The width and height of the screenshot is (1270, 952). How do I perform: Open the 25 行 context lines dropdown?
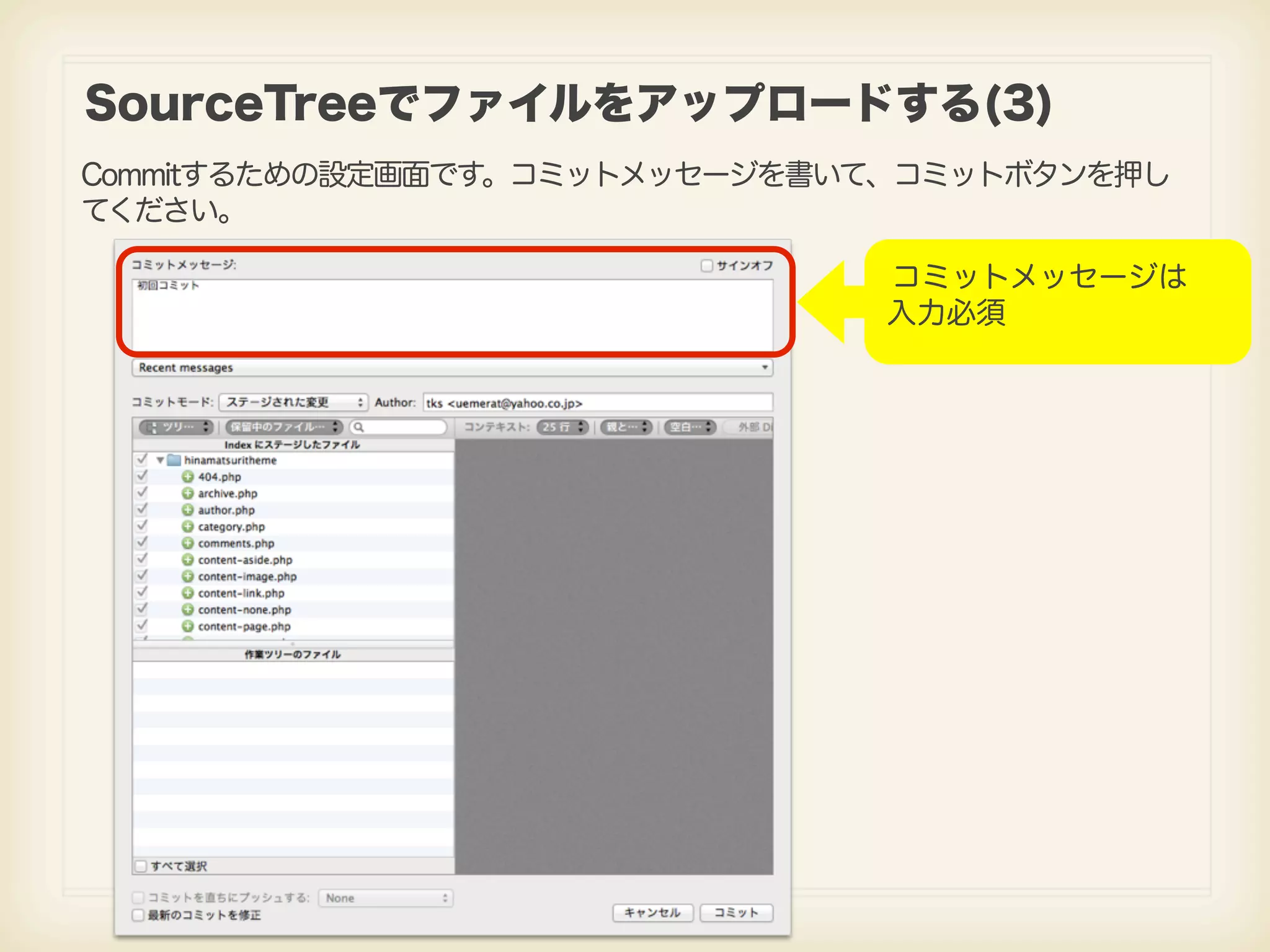[x=562, y=427]
